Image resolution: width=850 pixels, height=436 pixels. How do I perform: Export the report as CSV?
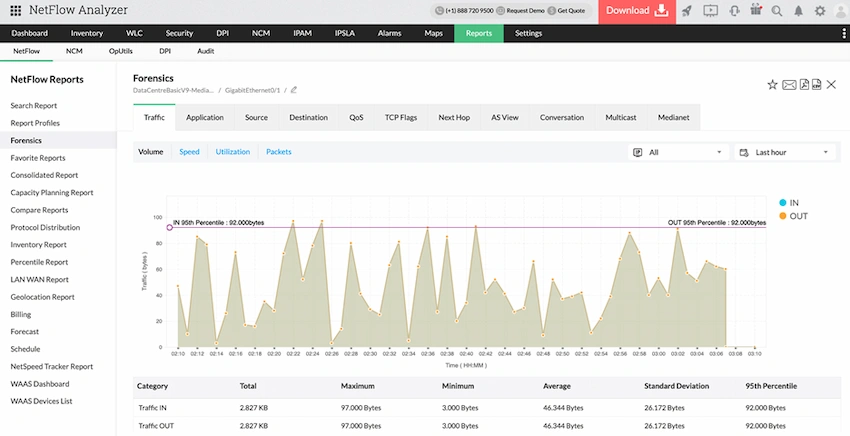click(816, 84)
